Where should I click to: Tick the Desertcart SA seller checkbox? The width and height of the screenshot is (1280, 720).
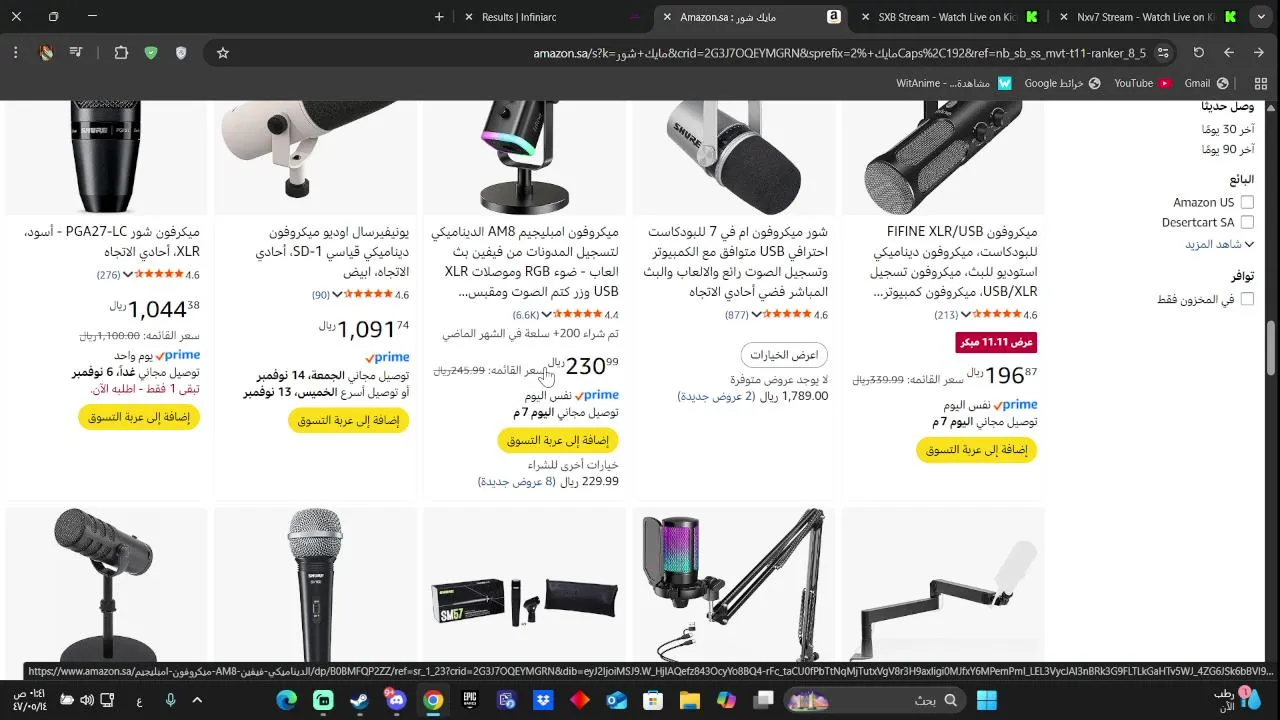(1247, 223)
